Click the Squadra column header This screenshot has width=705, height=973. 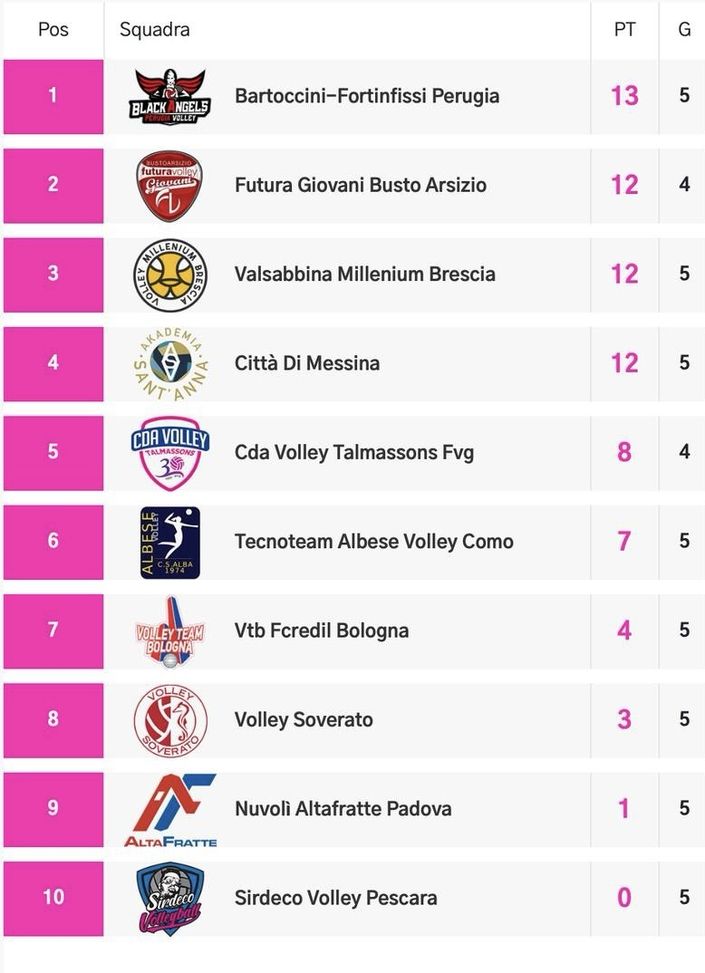click(x=155, y=29)
